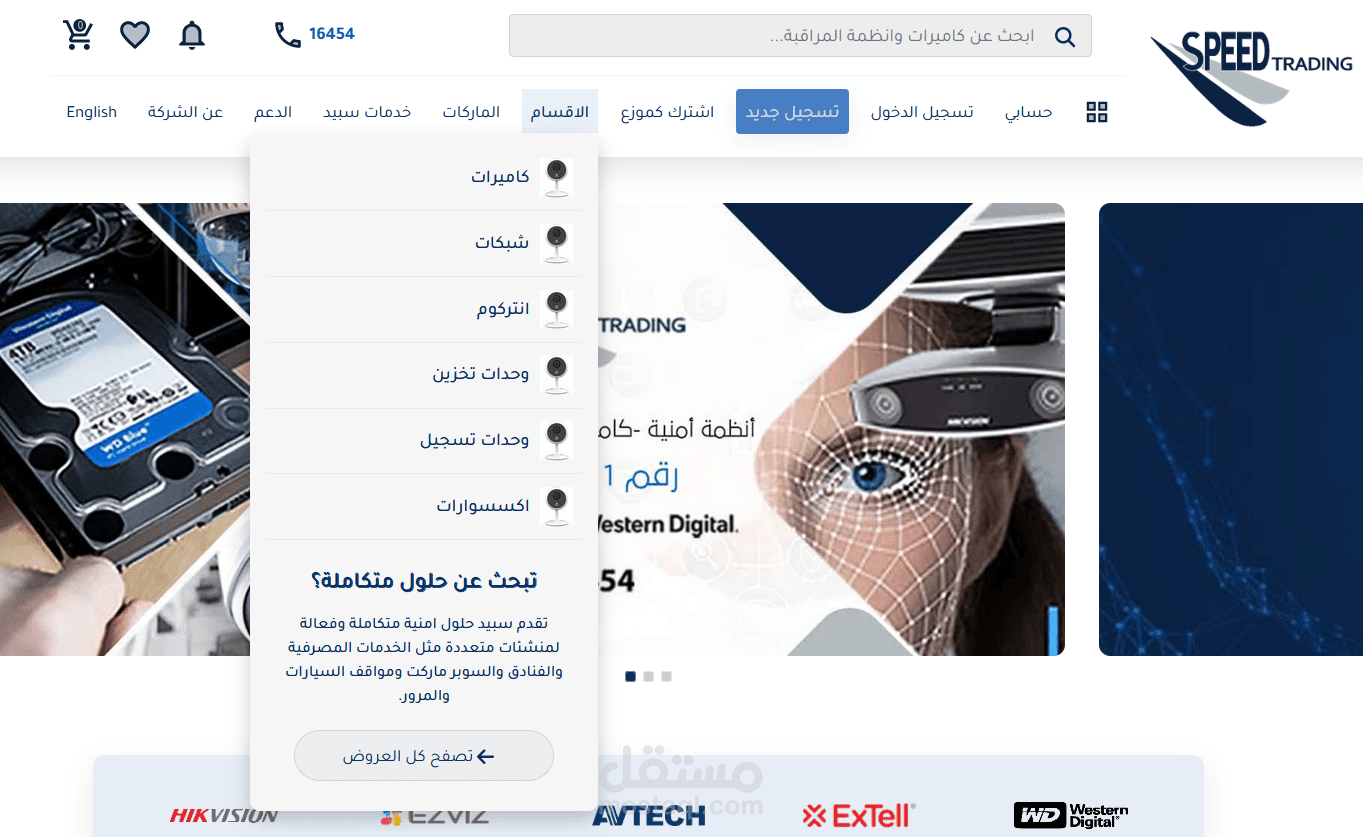Select the first carousel dot
This screenshot has width=1363, height=837.
point(630,677)
